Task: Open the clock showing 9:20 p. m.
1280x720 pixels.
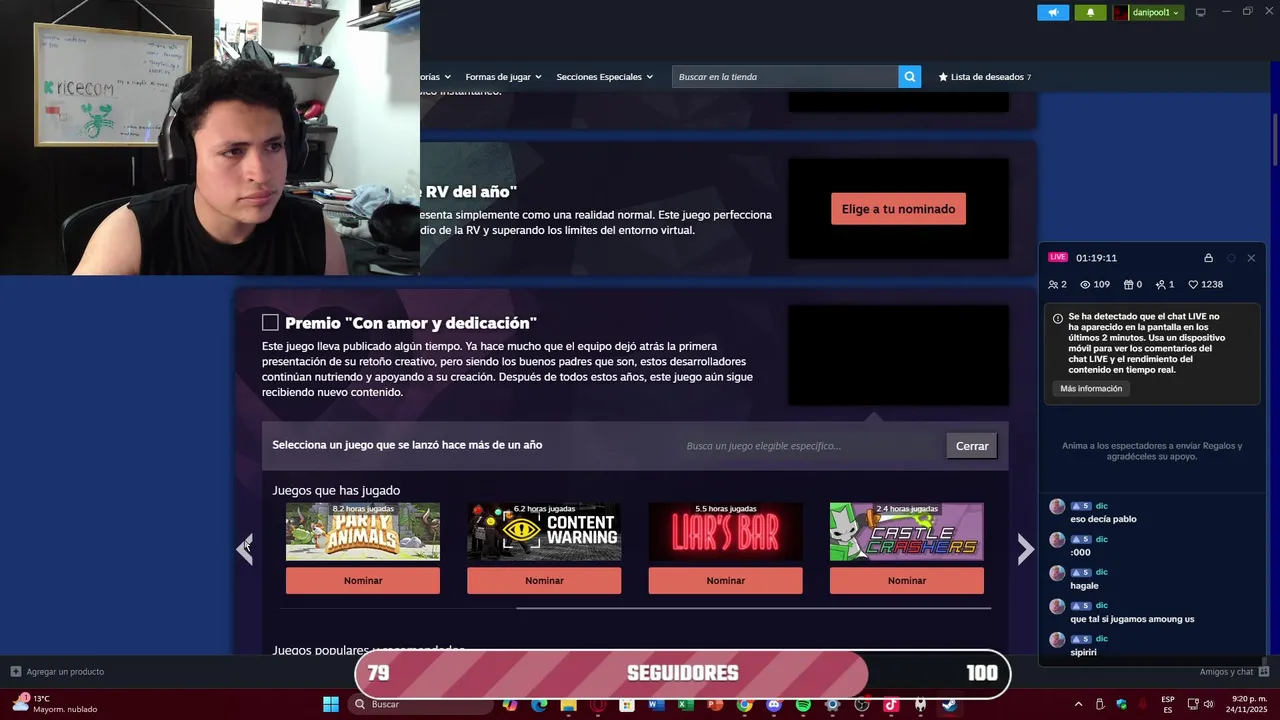Action: [1246, 704]
